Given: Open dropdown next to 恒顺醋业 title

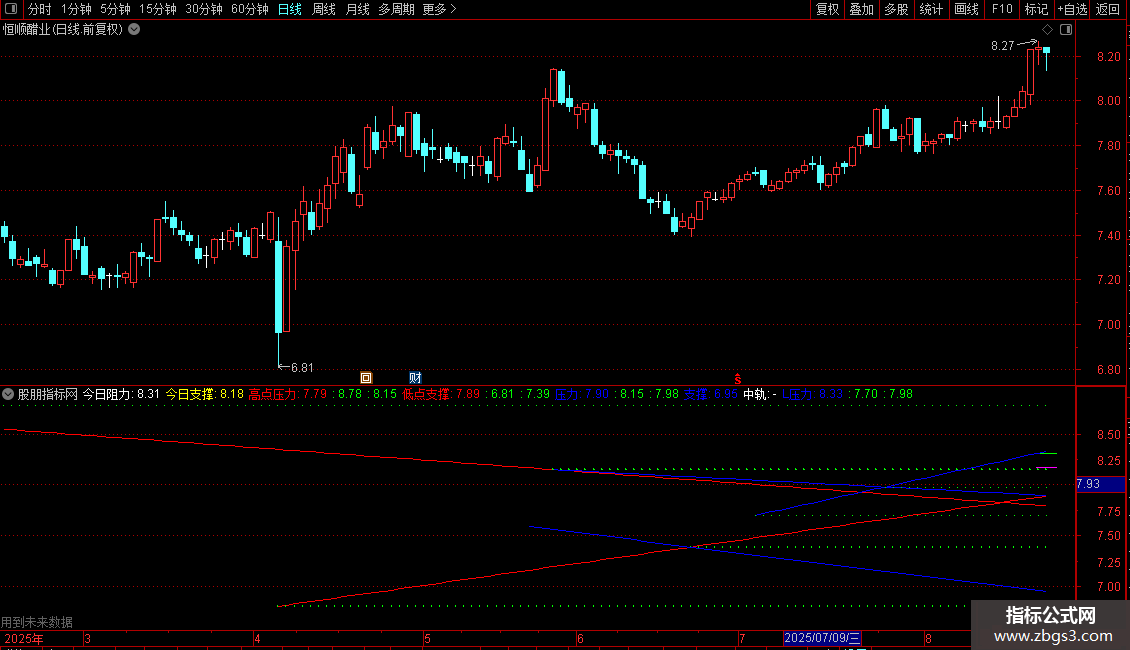Looking at the screenshot, I should [134, 30].
